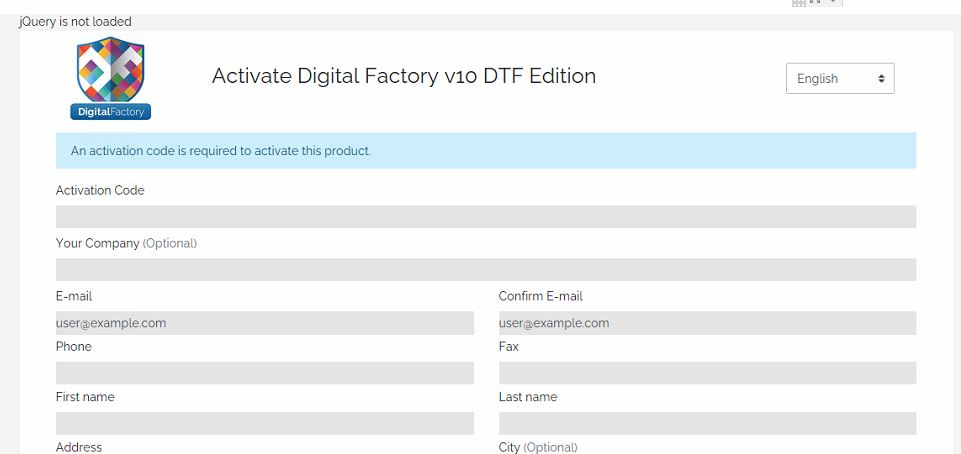Click the activation code required info banner
This screenshot has width=961, height=454.
[486, 151]
